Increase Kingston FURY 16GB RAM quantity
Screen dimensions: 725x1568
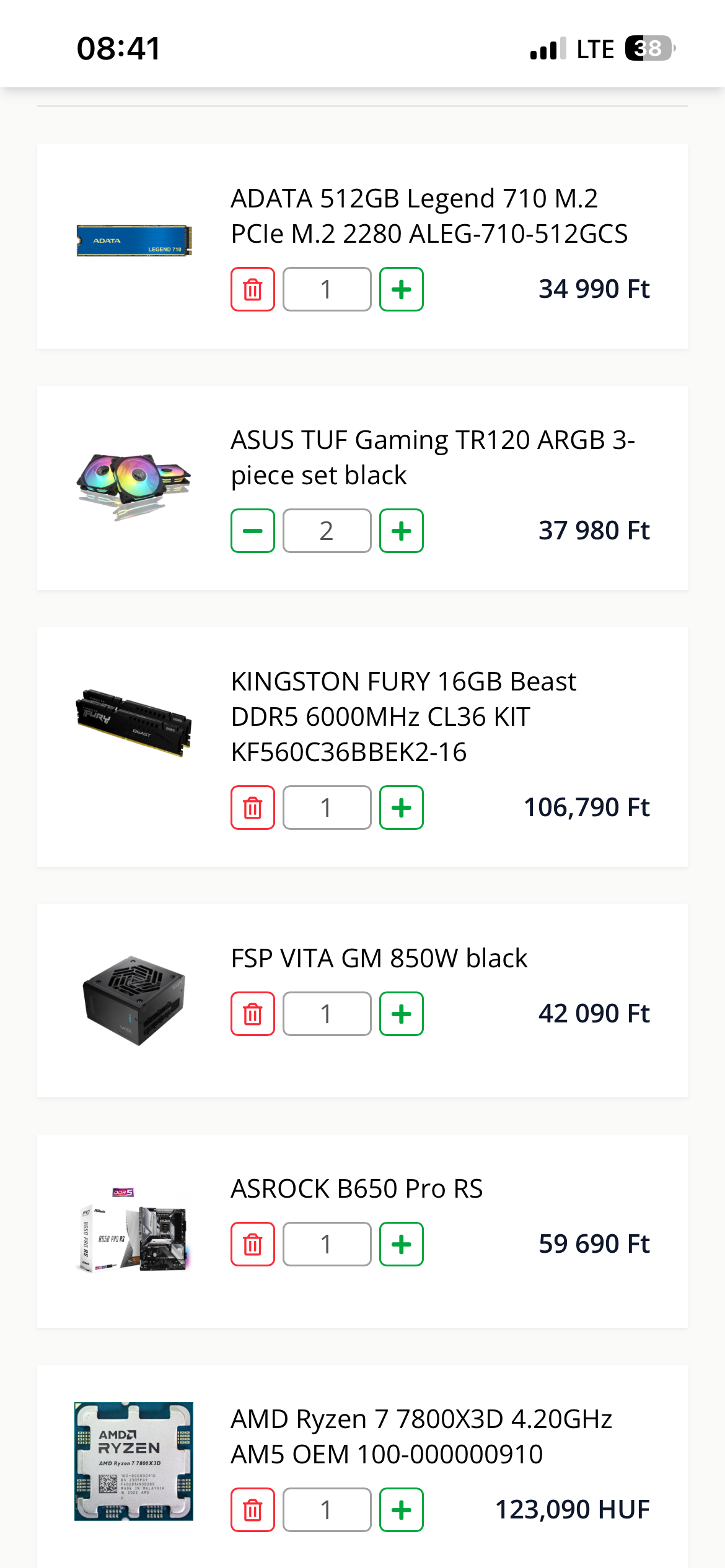(x=402, y=808)
